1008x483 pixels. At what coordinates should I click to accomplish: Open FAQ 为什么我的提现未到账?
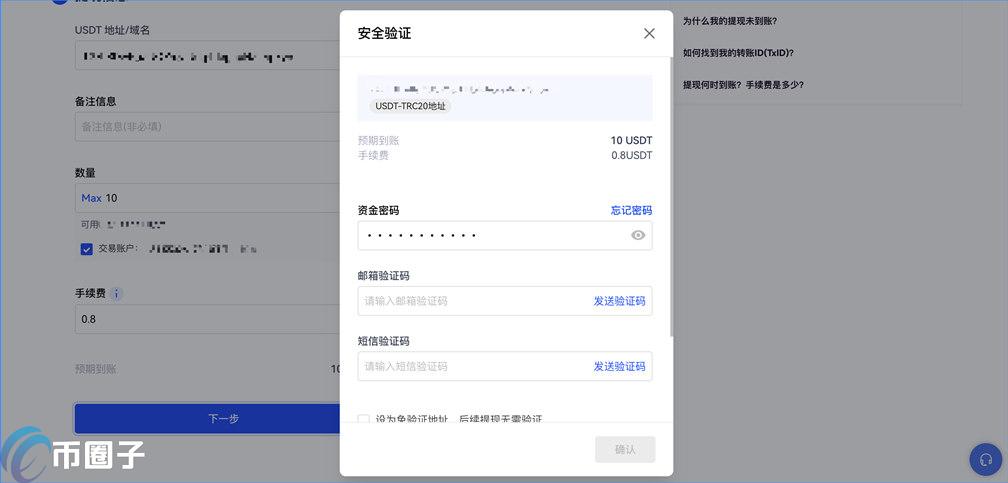730,21
